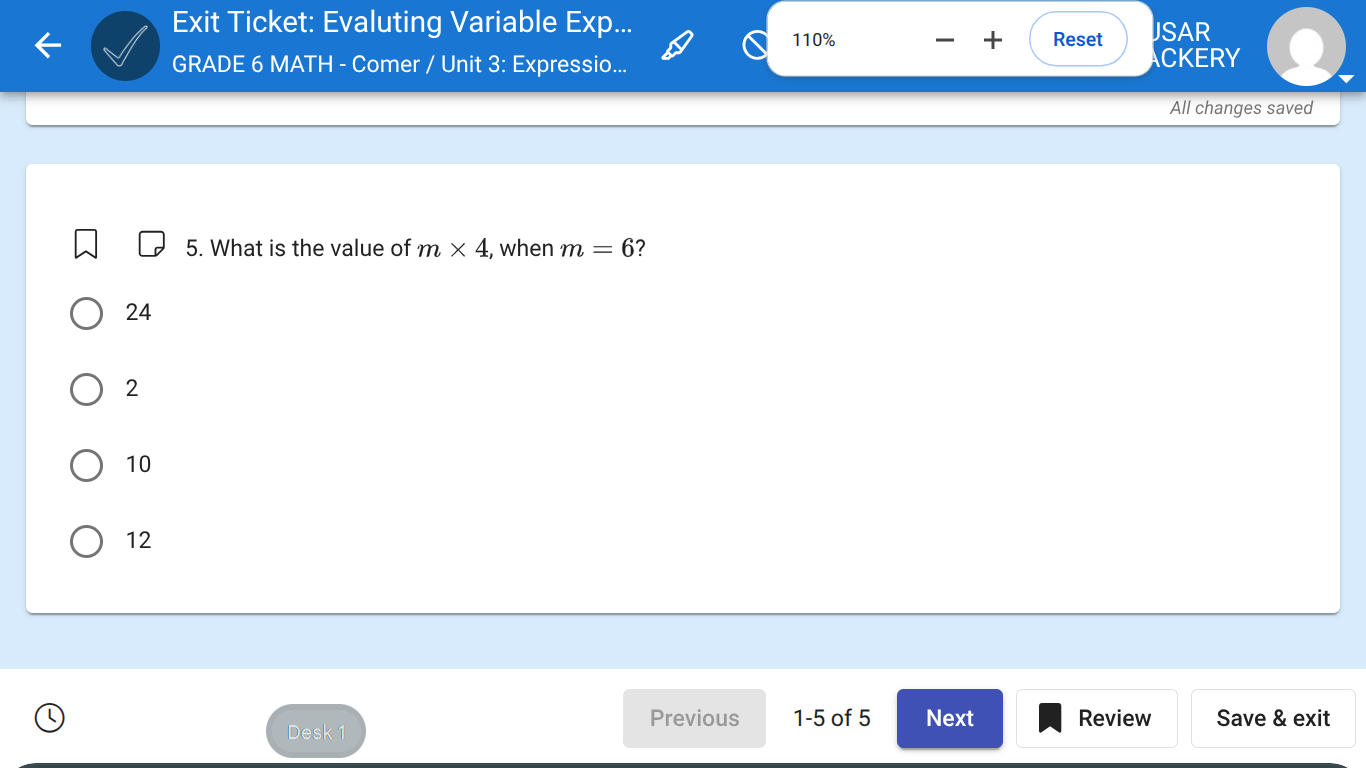The image size is (1366, 768).
Task: Advance with the Next button
Action: [949, 718]
